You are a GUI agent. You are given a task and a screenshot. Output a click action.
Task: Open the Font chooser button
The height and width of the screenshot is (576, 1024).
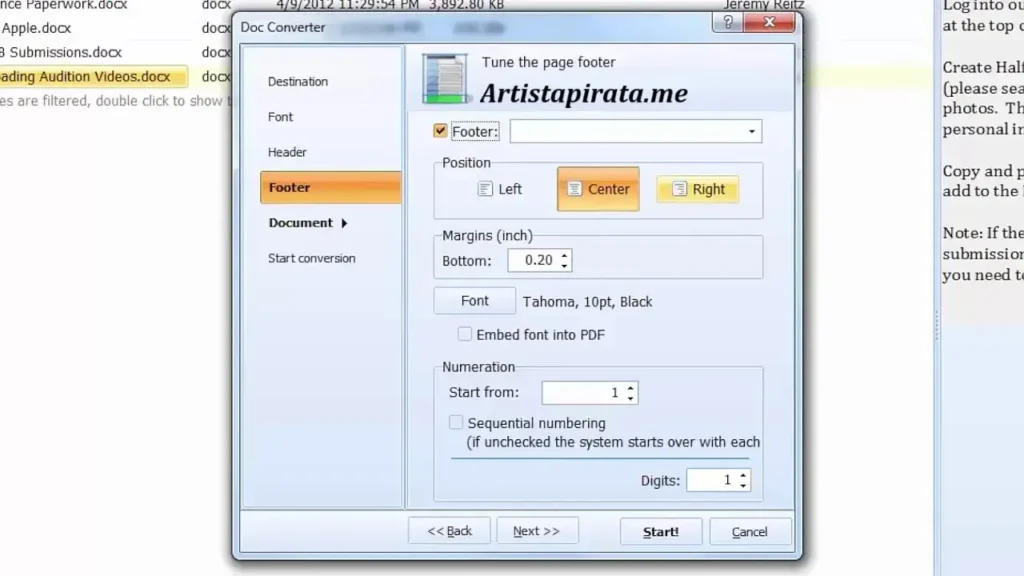point(474,301)
